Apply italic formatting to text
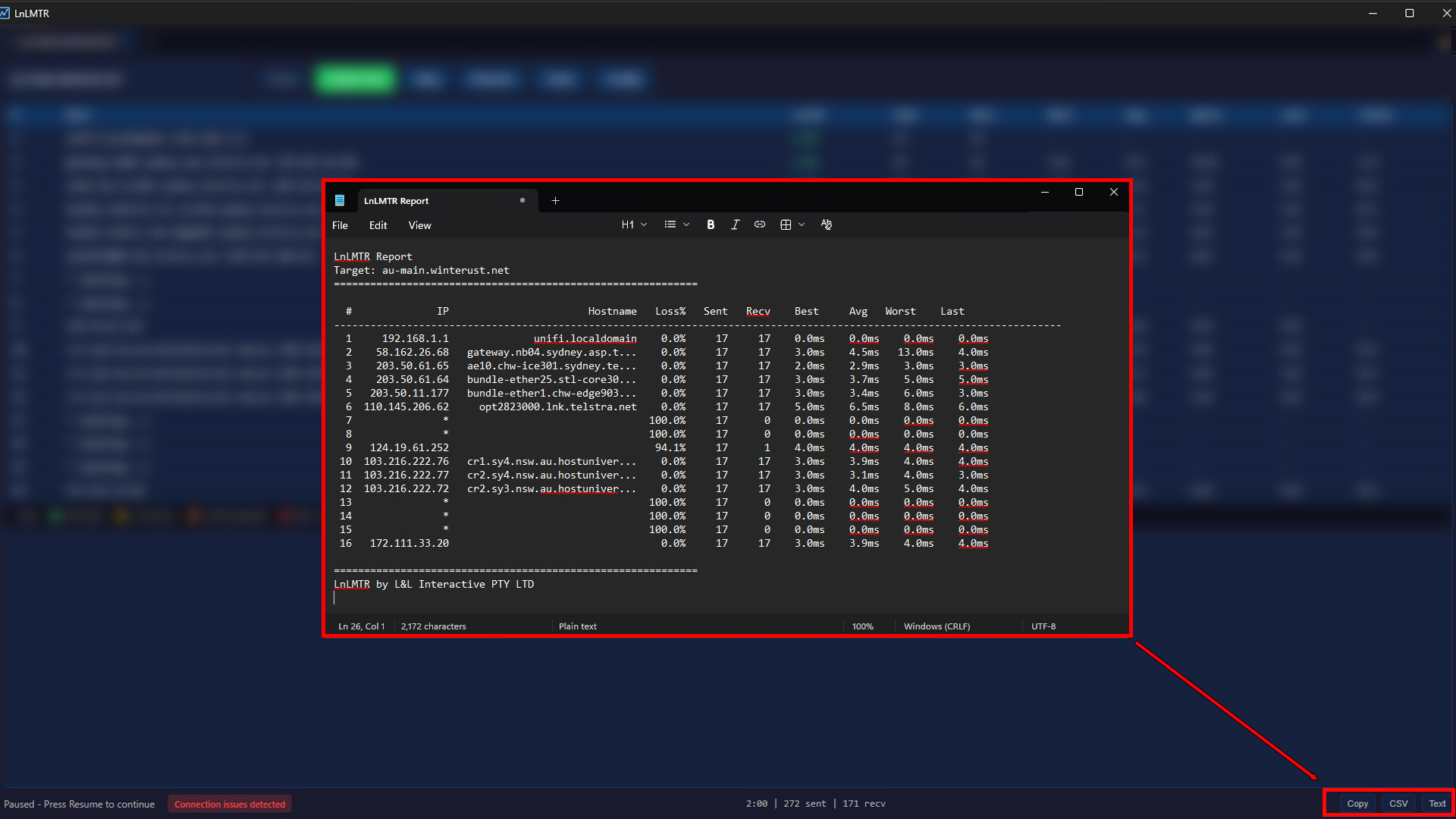The height and width of the screenshot is (819, 1456). pos(734,224)
